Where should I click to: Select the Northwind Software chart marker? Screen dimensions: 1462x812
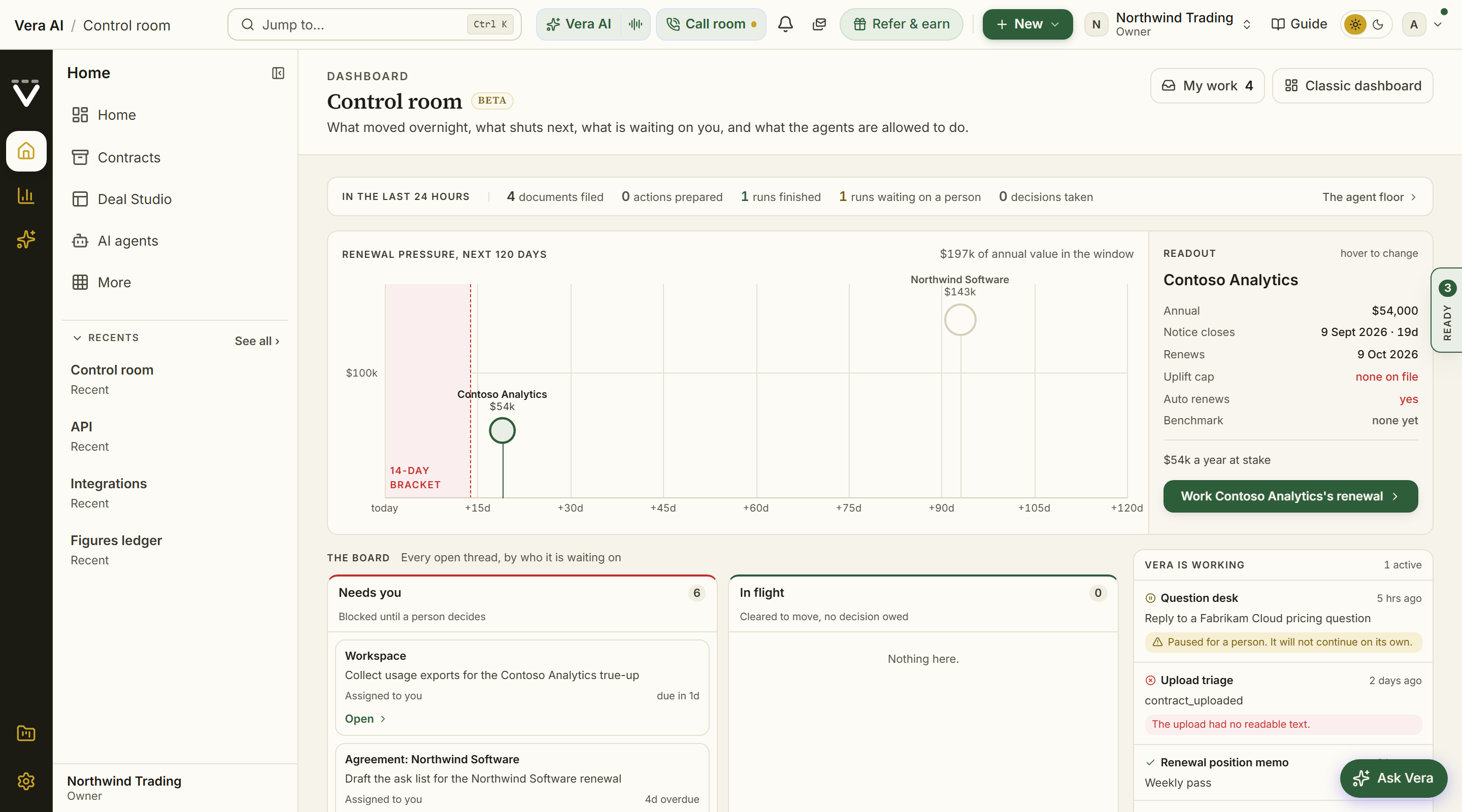[960, 320]
